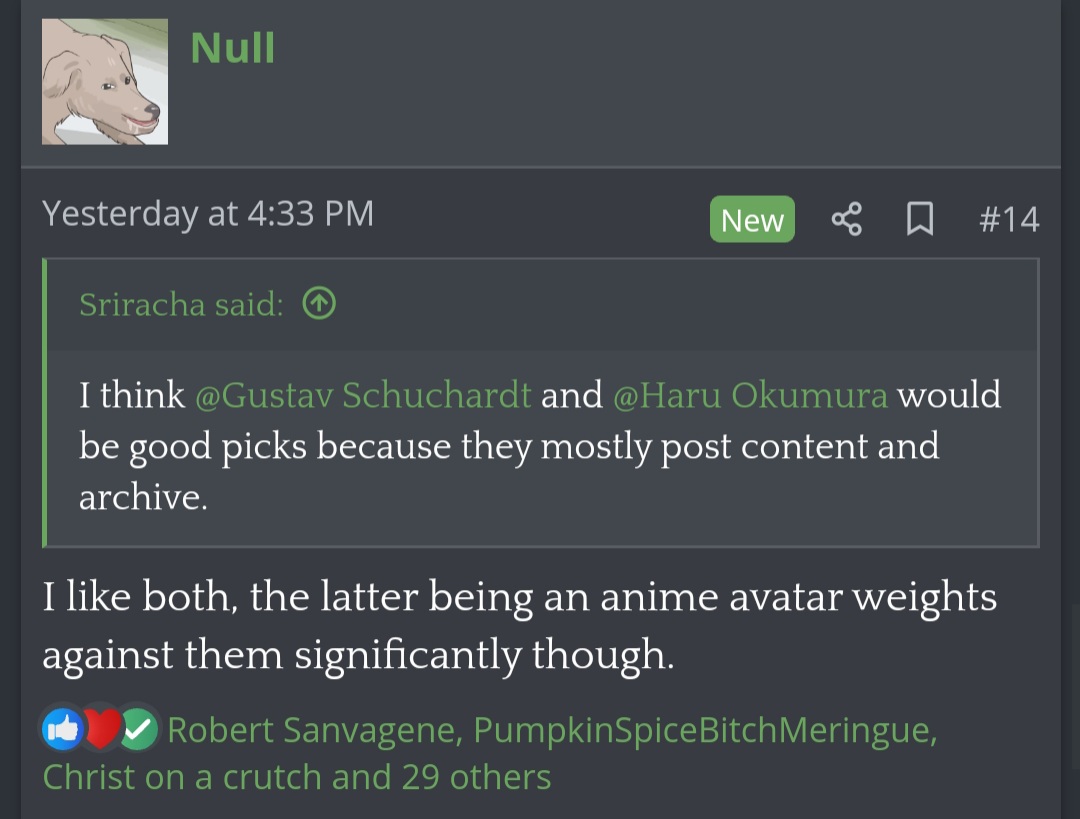Click the blue thumbs-up reaction icon

click(x=62, y=731)
